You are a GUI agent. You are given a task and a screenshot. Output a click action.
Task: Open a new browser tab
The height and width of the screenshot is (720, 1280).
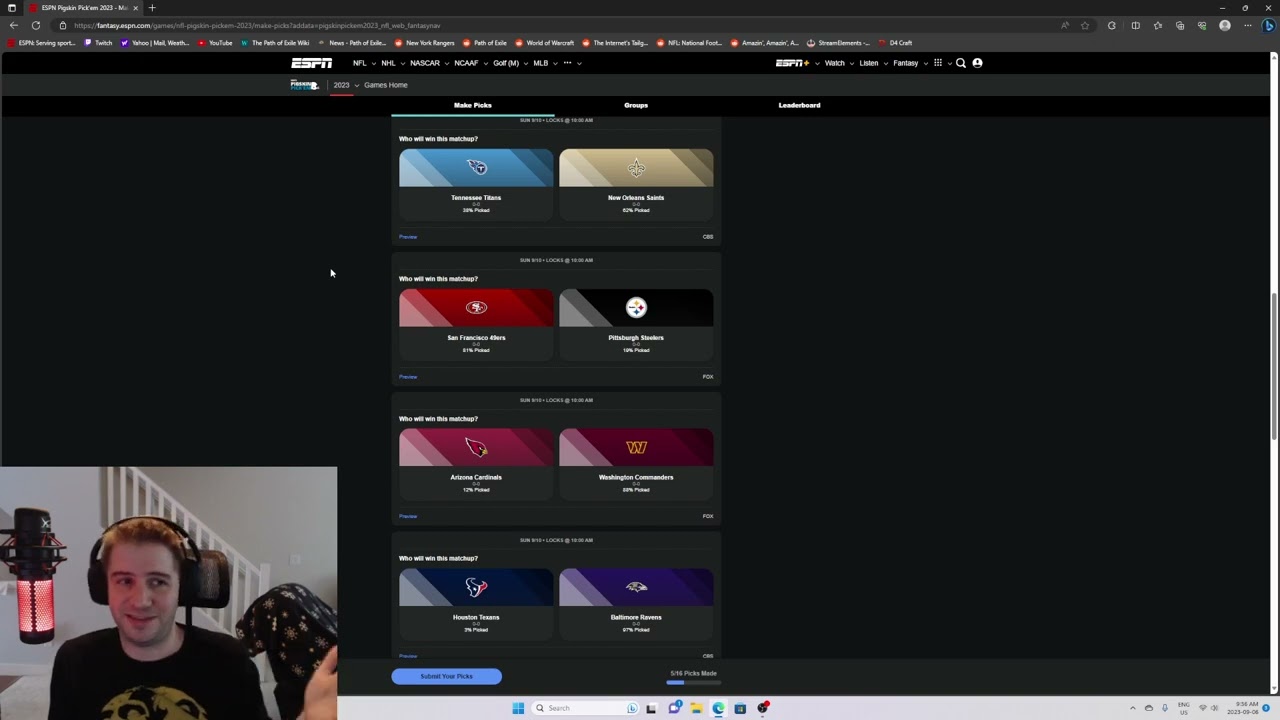pyautogui.click(x=152, y=8)
